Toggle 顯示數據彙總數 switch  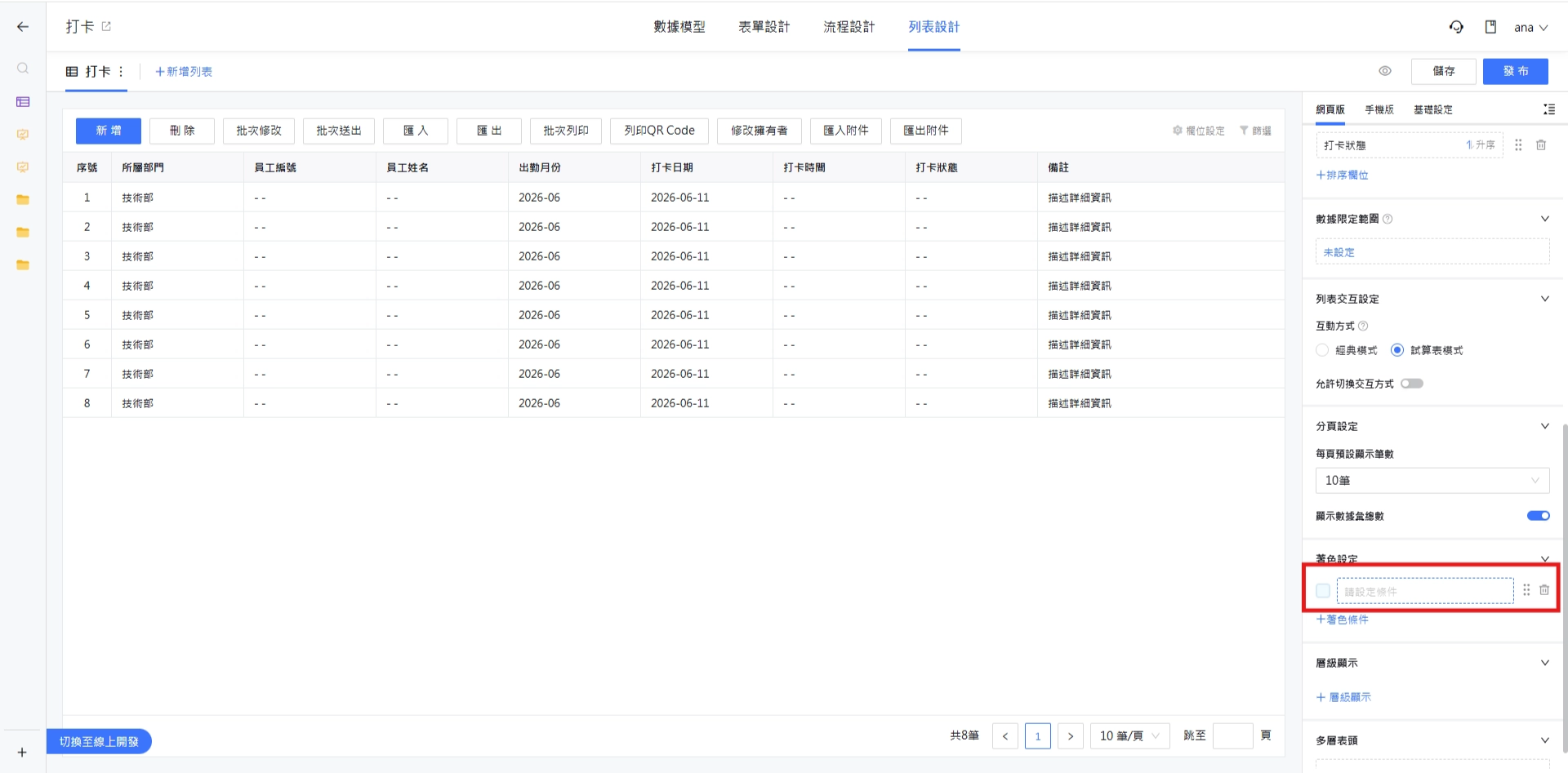[x=1539, y=516]
